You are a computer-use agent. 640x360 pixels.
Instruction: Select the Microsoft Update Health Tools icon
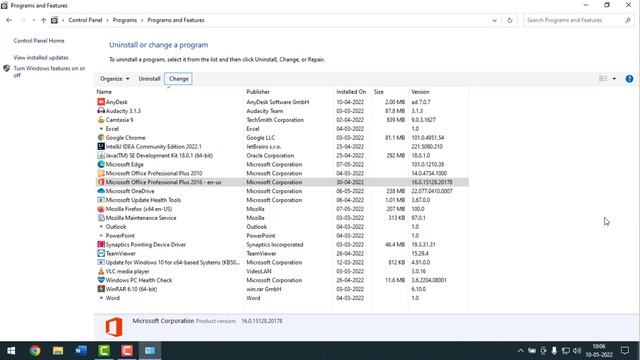(x=101, y=200)
